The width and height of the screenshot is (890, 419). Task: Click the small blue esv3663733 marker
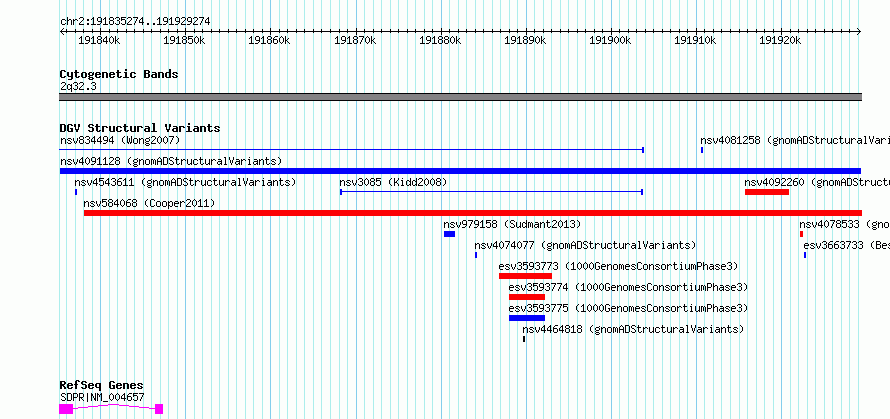tap(805, 255)
